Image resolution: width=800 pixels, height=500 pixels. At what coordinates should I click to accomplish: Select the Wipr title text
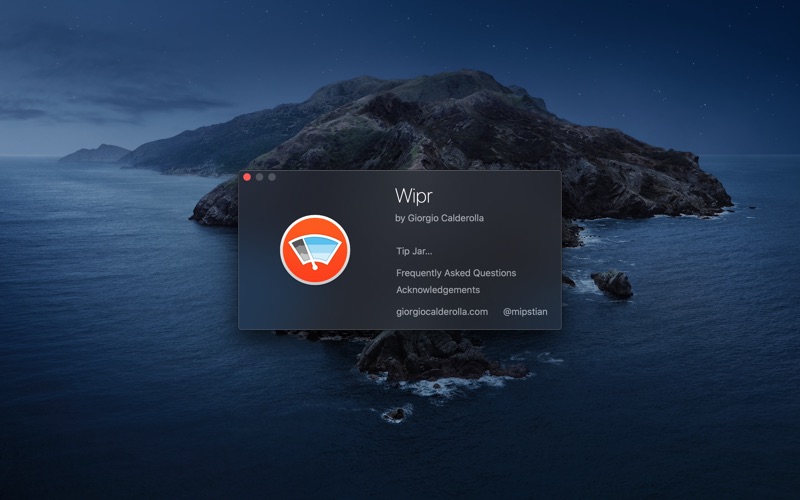click(x=413, y=196)
